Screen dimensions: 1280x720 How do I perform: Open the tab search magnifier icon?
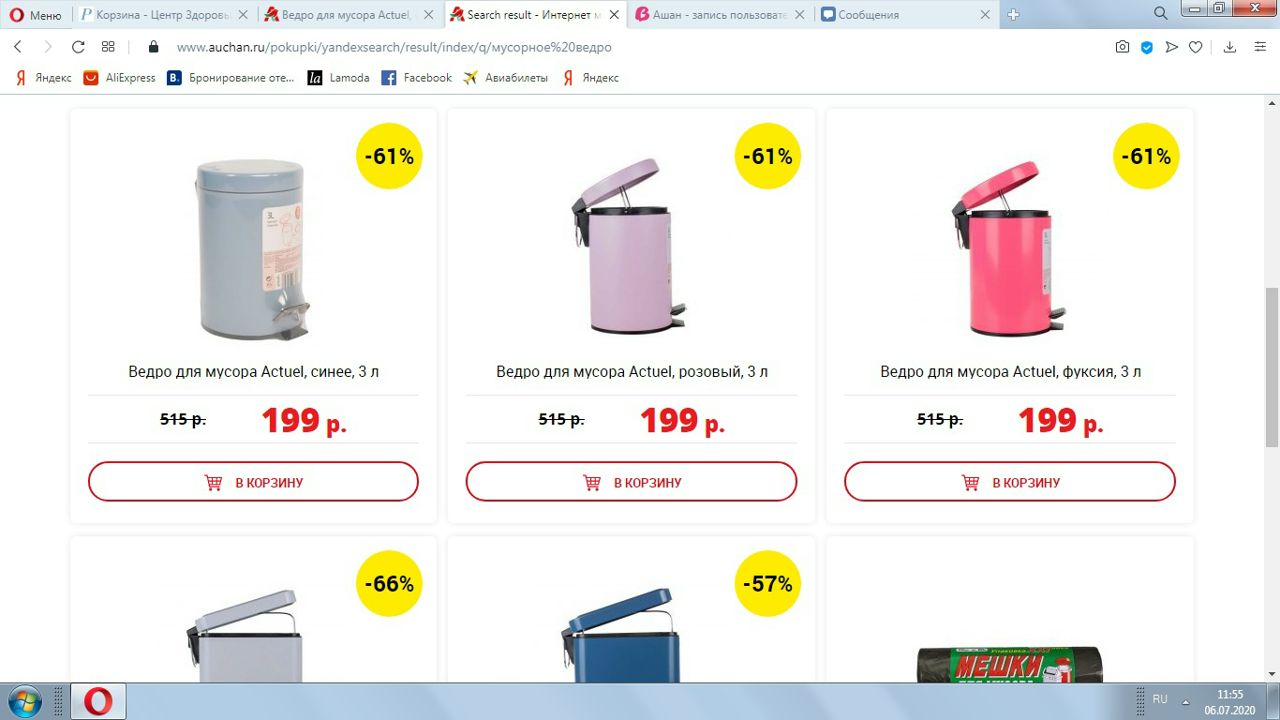click(x=1161, y=14)
